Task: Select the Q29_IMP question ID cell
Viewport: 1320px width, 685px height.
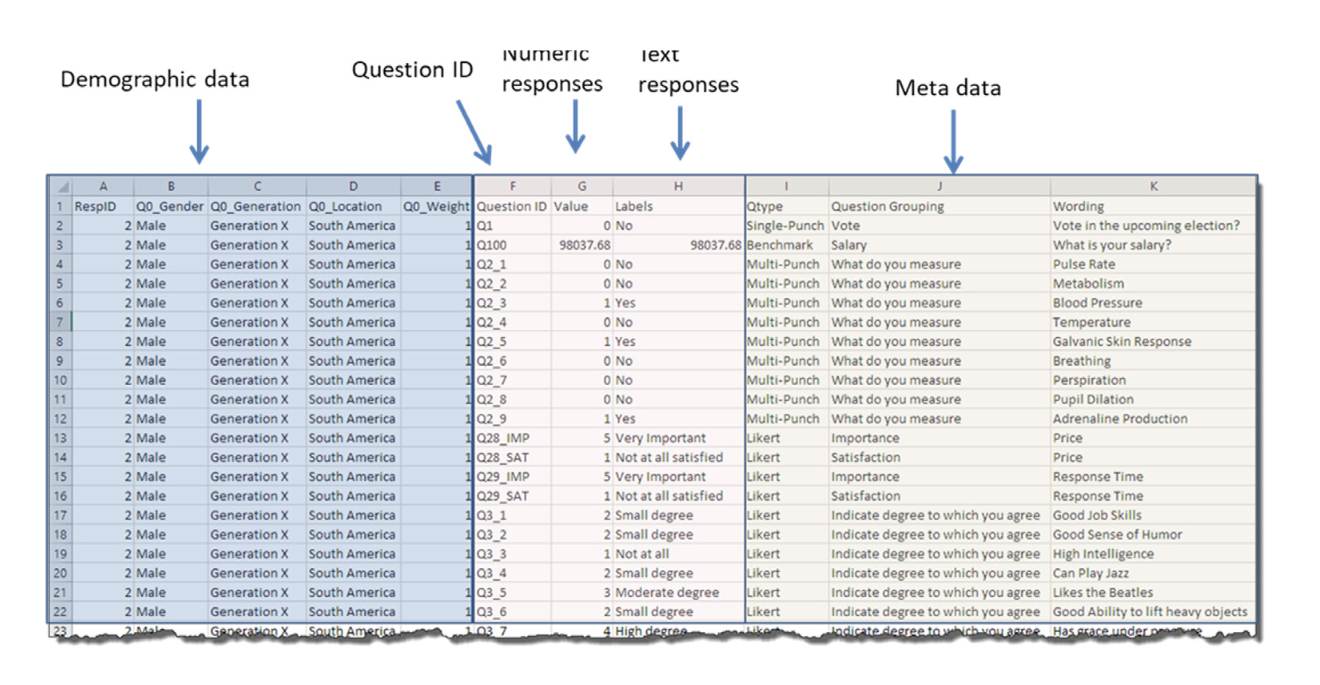Action: tap(513, 477)
